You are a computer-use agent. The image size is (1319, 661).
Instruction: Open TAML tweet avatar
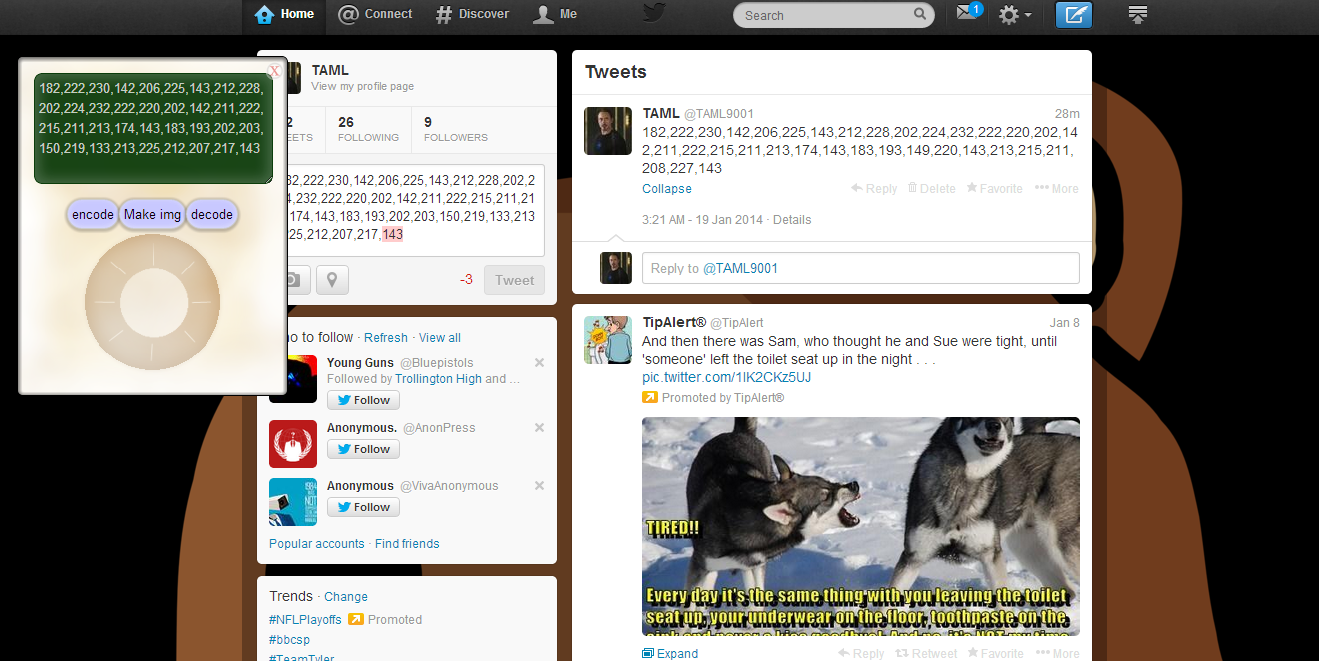pyautogui.click(x=608, y=131)
